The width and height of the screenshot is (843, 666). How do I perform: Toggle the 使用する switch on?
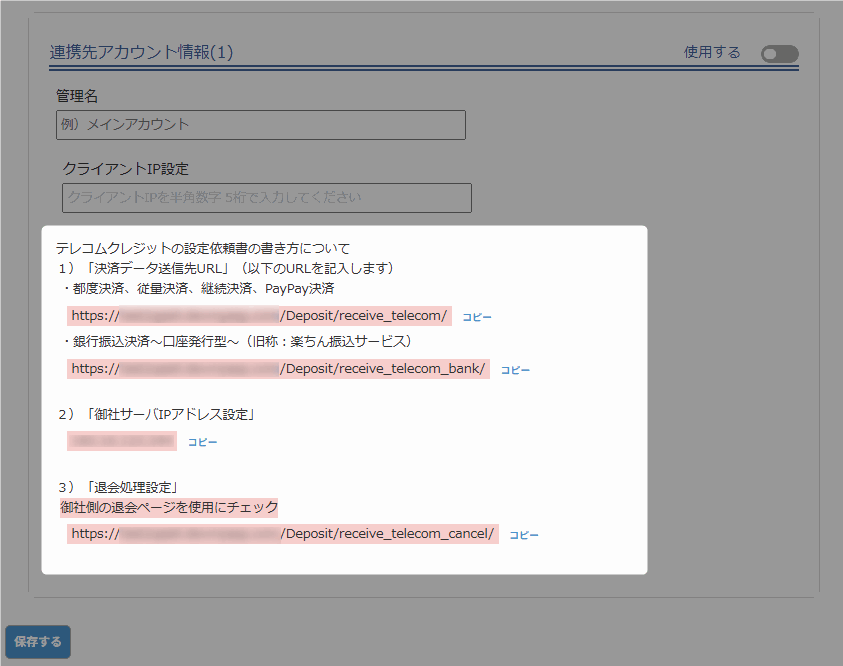pyautogui.click(x=779, y=54)
